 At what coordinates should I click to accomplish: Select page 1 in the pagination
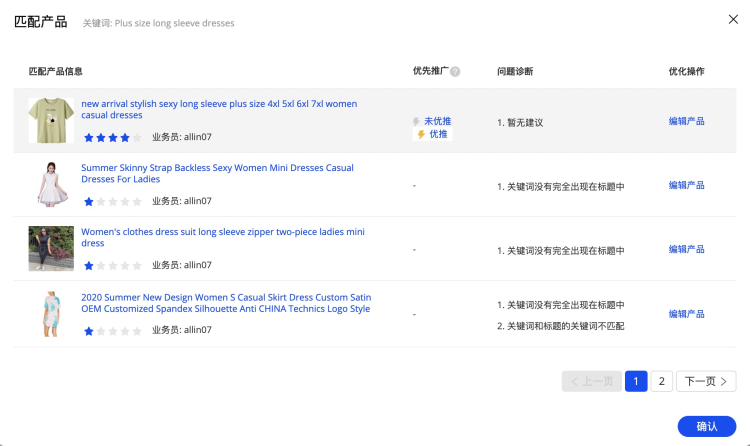coord(636,381)
